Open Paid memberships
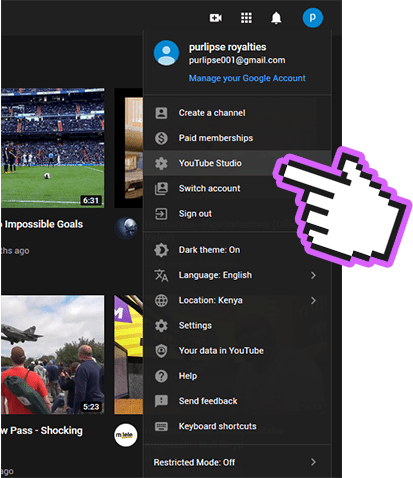This screenshot has width=413, height=478. 237,138
